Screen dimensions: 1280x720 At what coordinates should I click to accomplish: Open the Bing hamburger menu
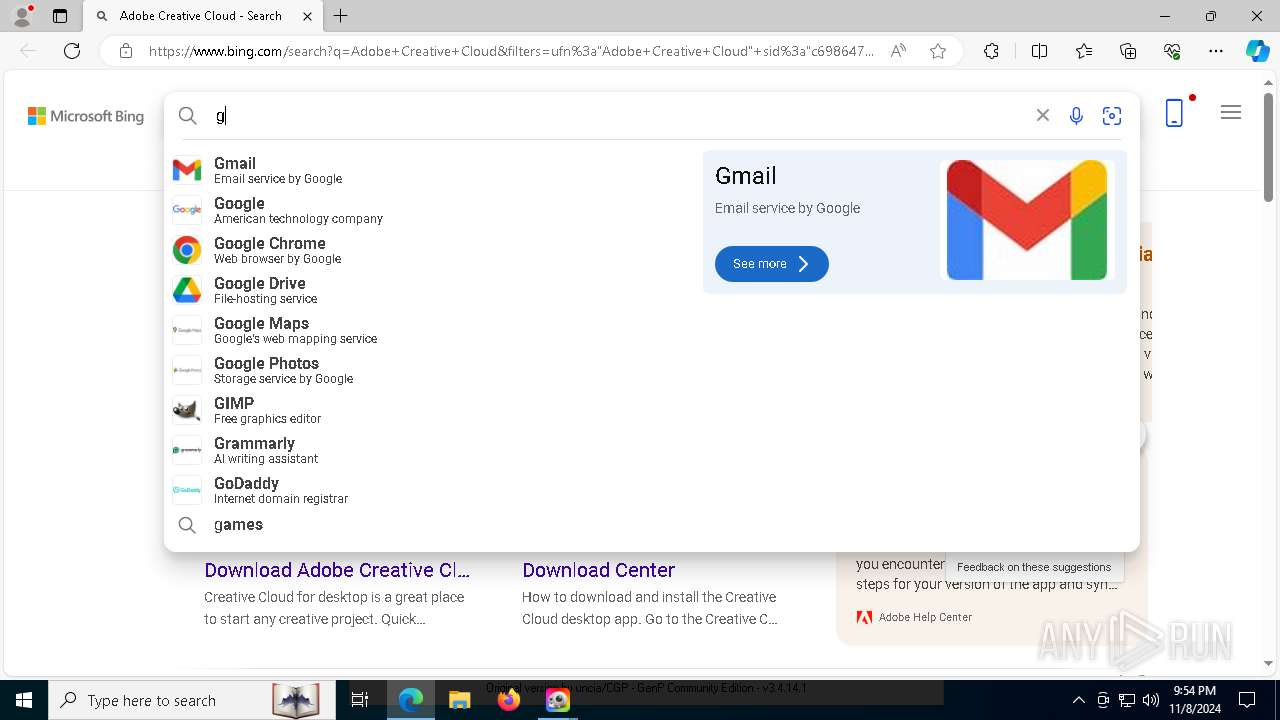[x=1231, y=112]
